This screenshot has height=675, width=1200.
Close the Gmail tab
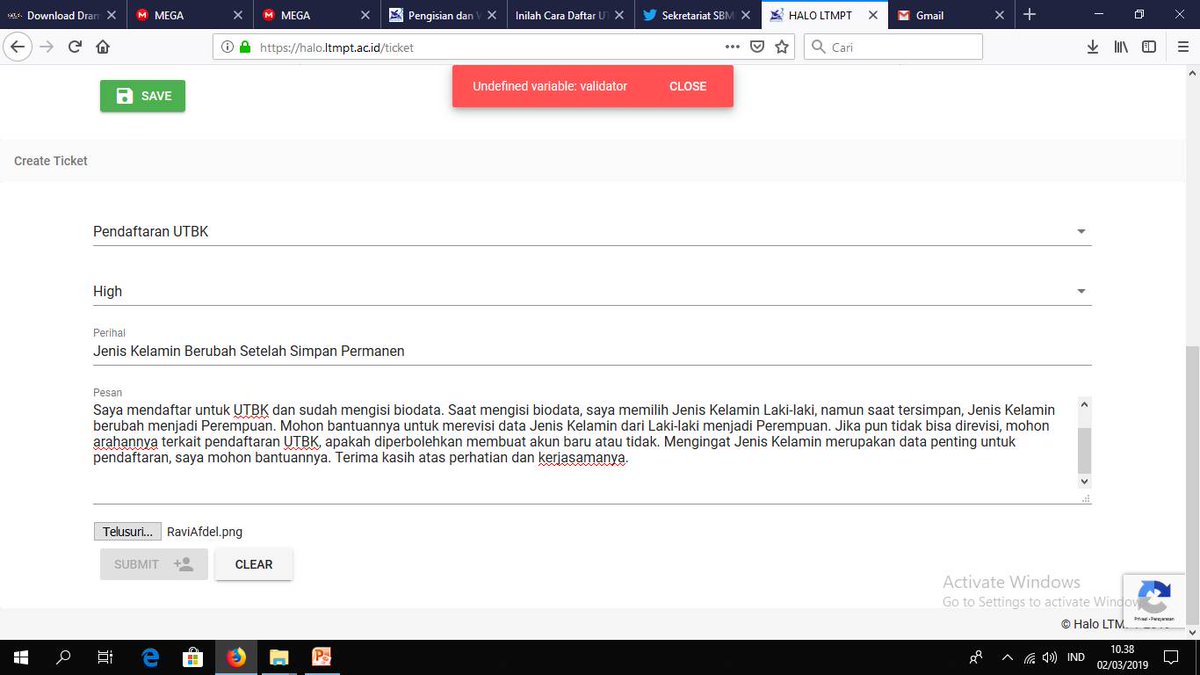pos(999,15)
